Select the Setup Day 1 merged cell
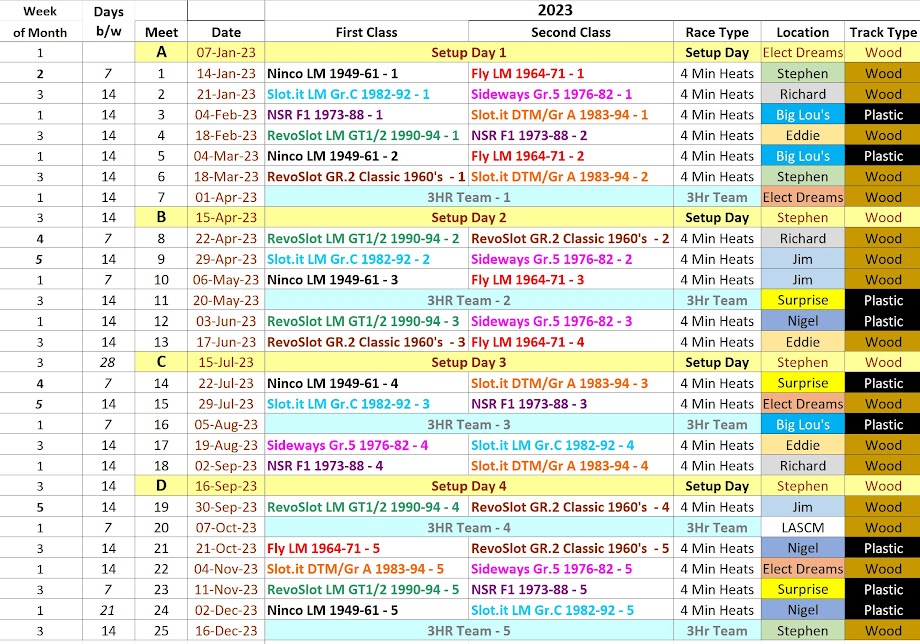920x644 pixels. (468, 52)
